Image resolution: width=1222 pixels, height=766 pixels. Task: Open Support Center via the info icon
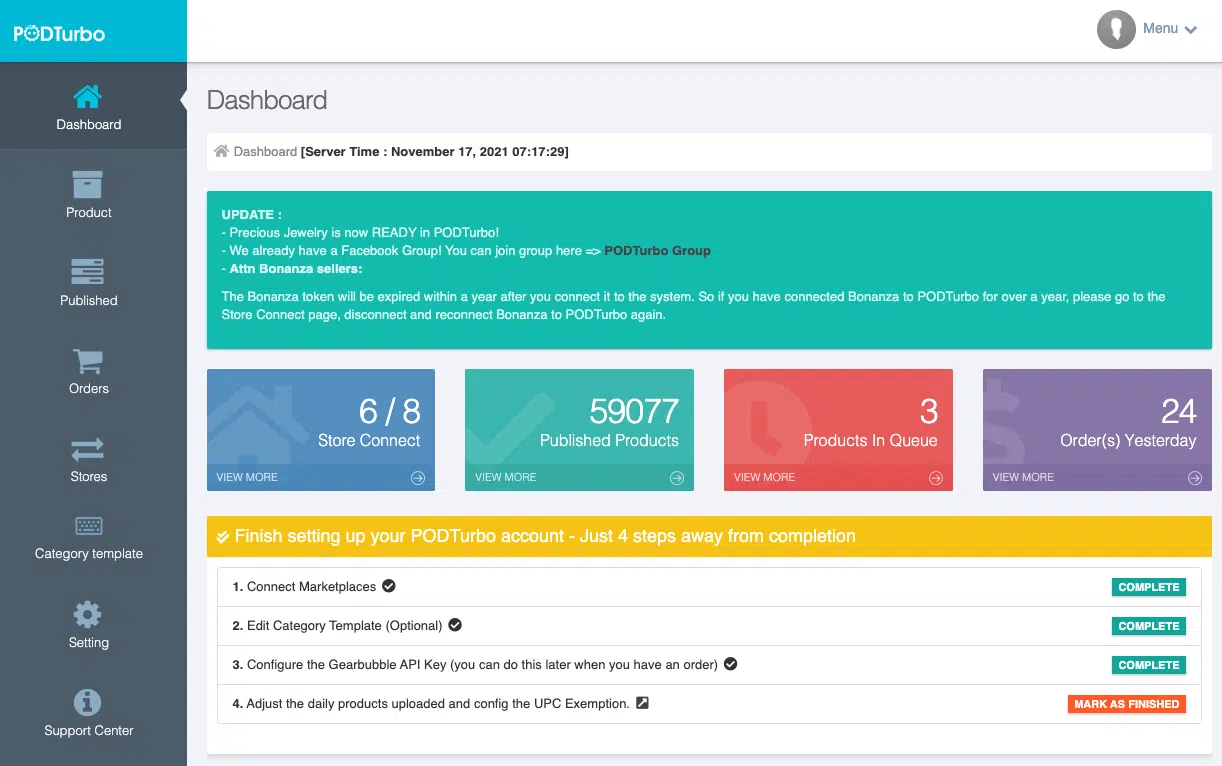pos(88,702)
